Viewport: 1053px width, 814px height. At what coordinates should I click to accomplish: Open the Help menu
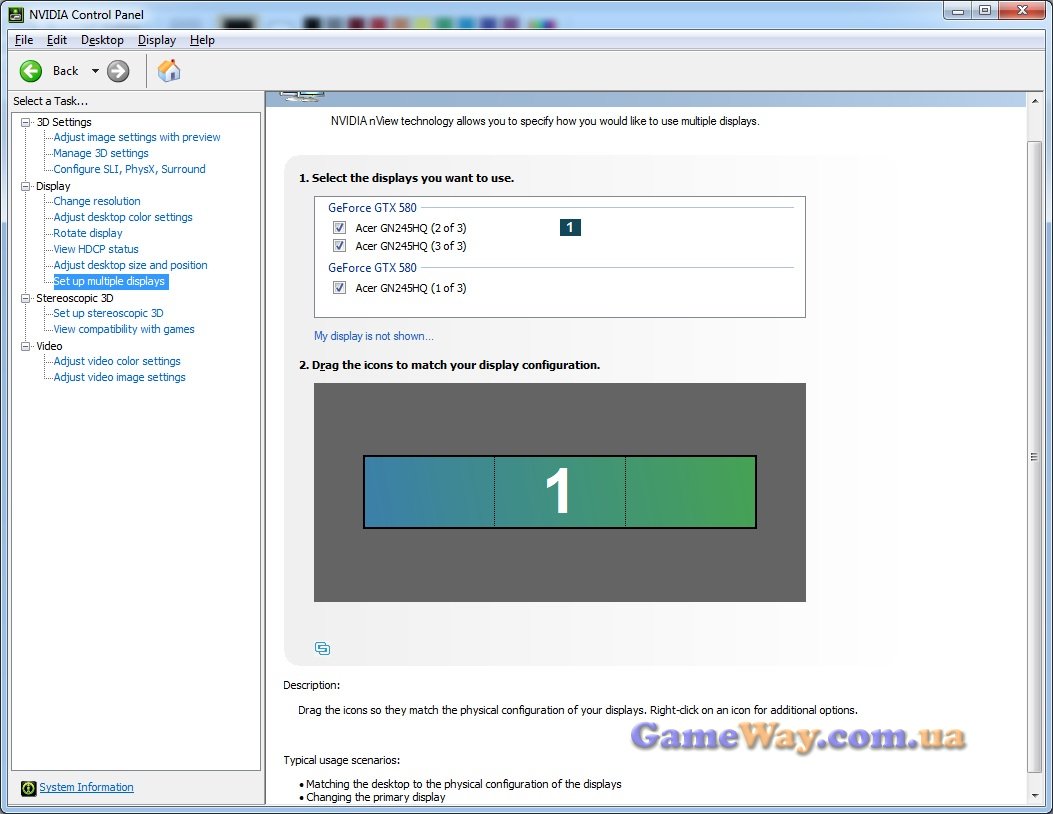tap(202, 40)
